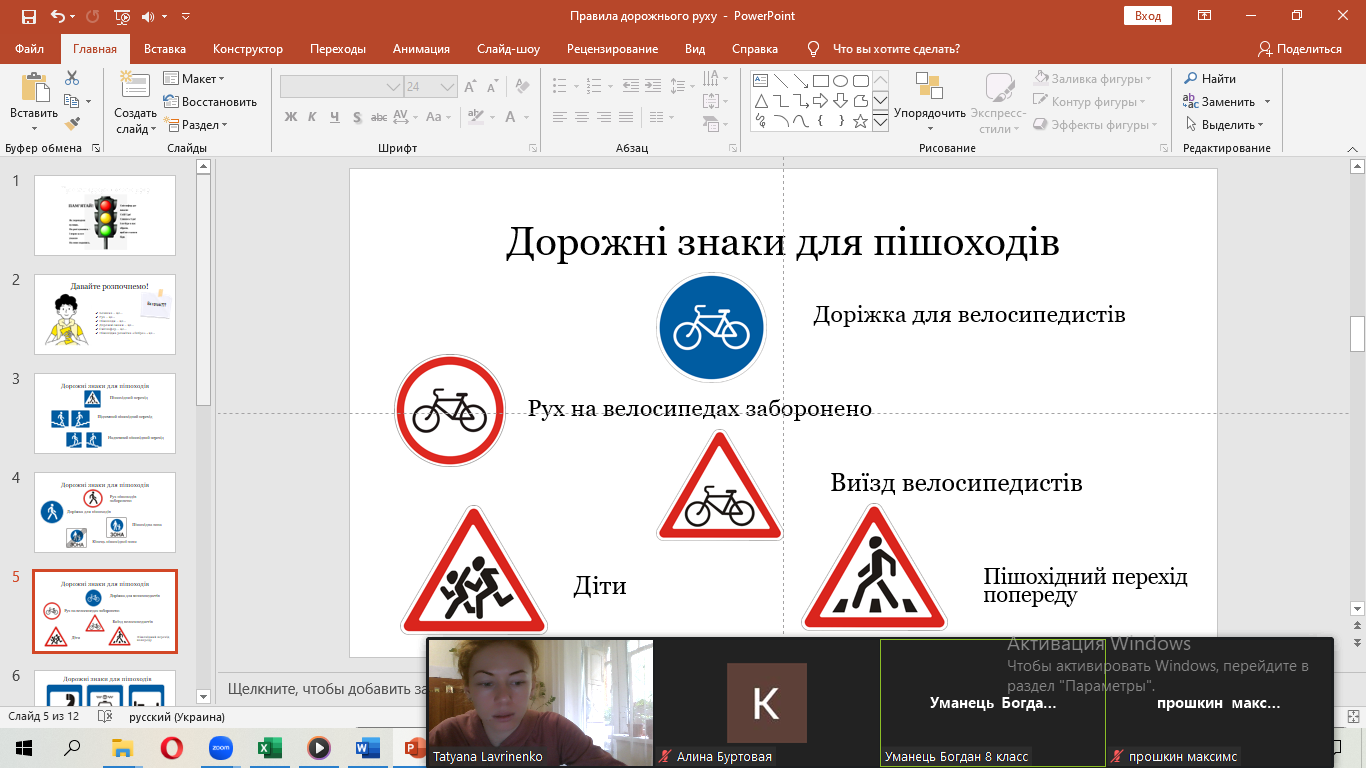Select the rectangle shape

pyautogui.click(x=820, y=80)
